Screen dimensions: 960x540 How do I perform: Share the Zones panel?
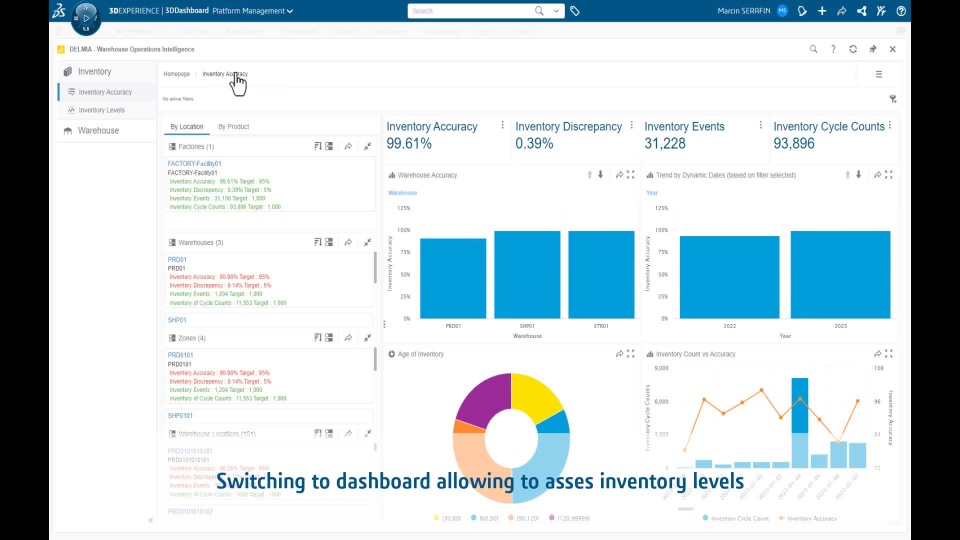click(348, 338)
